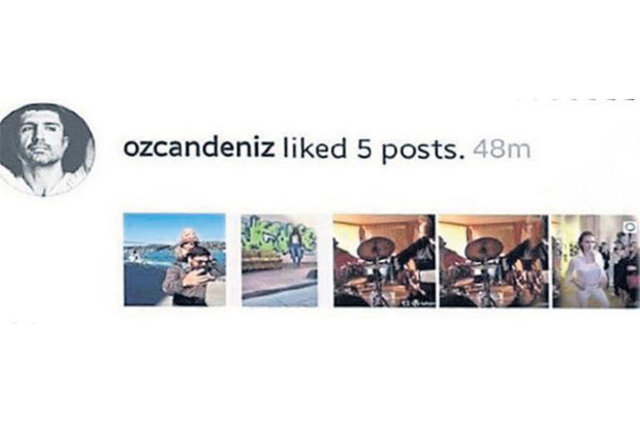The width and height of the screenshot is (640, 423).
Task: Open the first drum kit post thumbnail
Action: coord(384,260)
